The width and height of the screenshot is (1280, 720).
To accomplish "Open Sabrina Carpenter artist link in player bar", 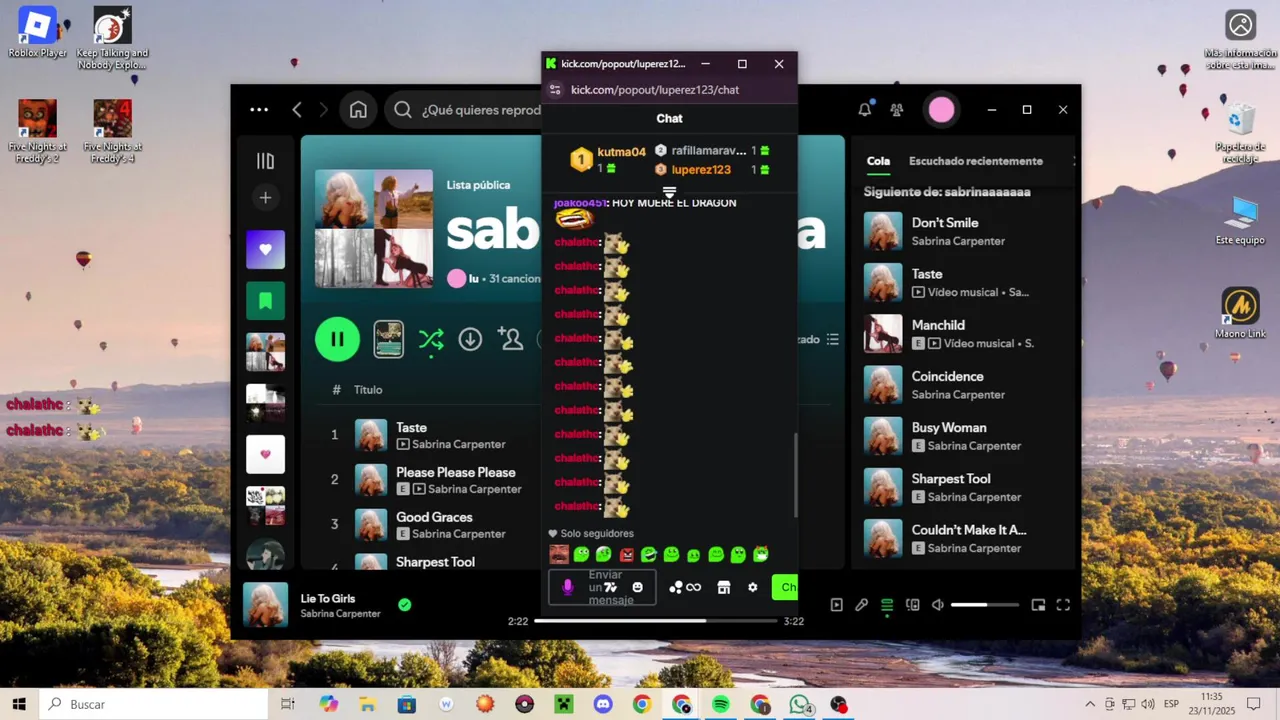I will (x=341, y=613).
